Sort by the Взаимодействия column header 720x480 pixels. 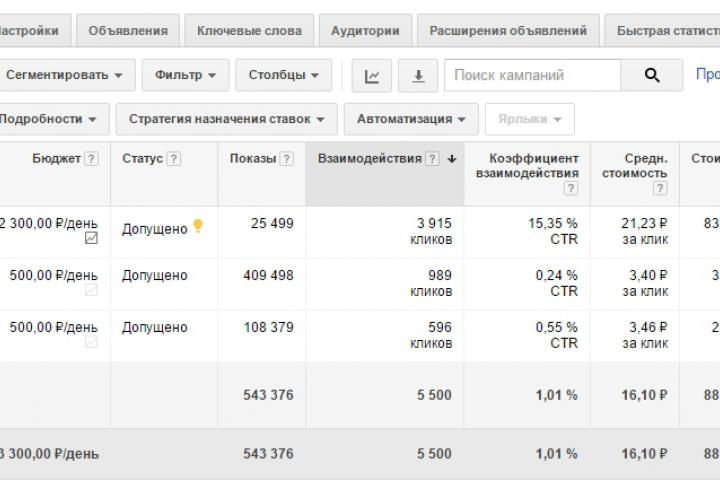(x=370, y=158)
